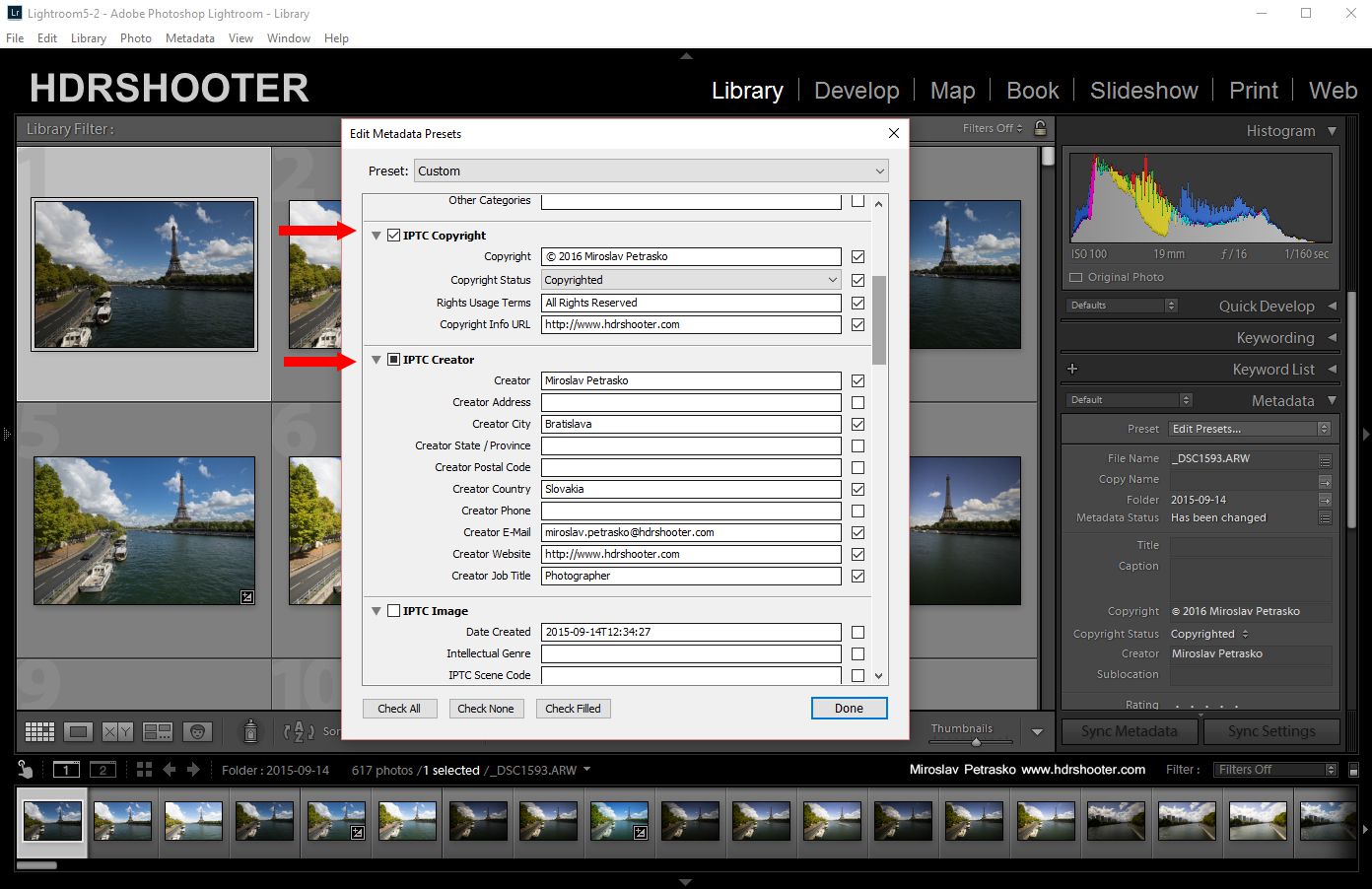Click the File Name batch rename icon
1372x889 pixels.
pos(1325,459)
